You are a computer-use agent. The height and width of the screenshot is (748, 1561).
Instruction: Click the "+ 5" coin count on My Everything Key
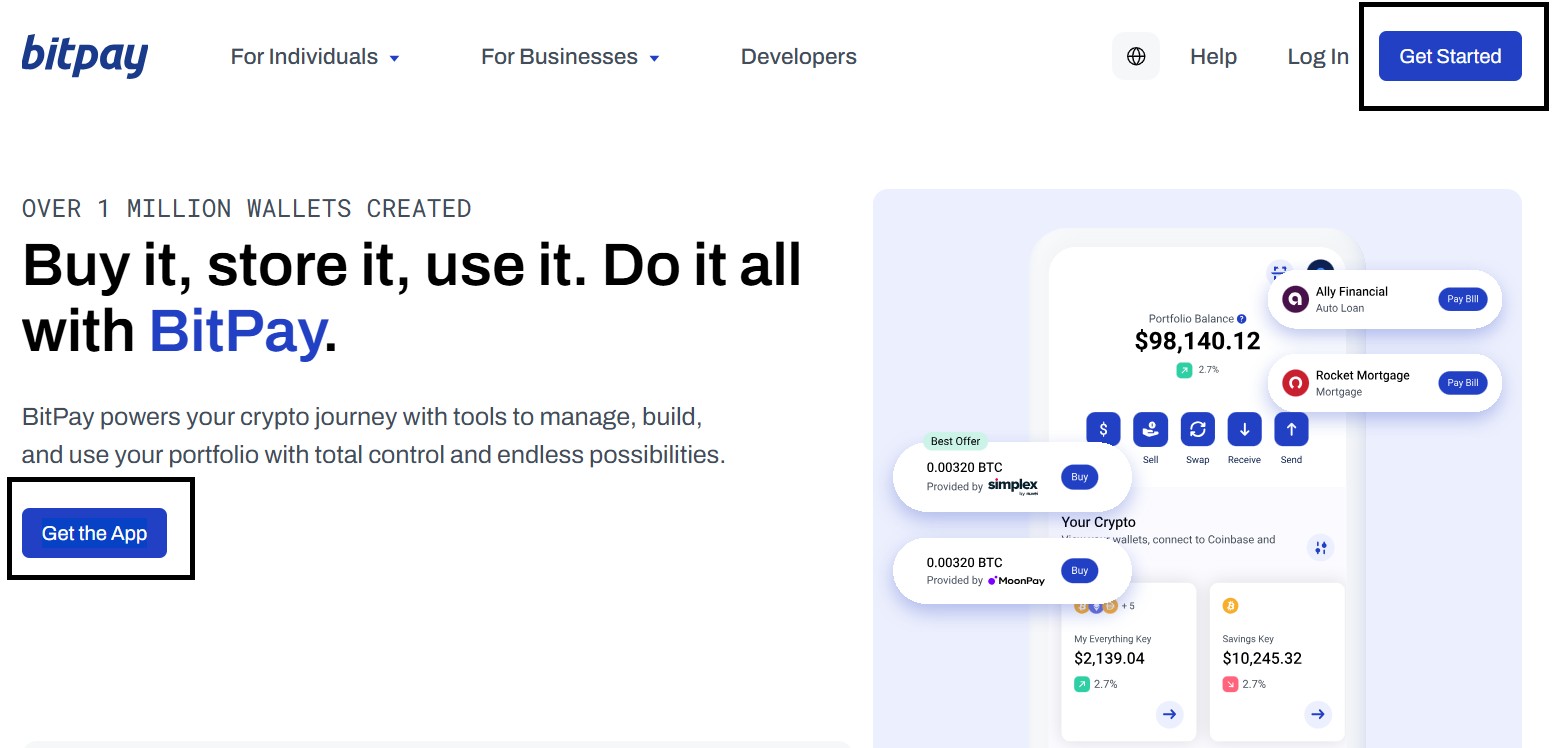click(1127, 606)
